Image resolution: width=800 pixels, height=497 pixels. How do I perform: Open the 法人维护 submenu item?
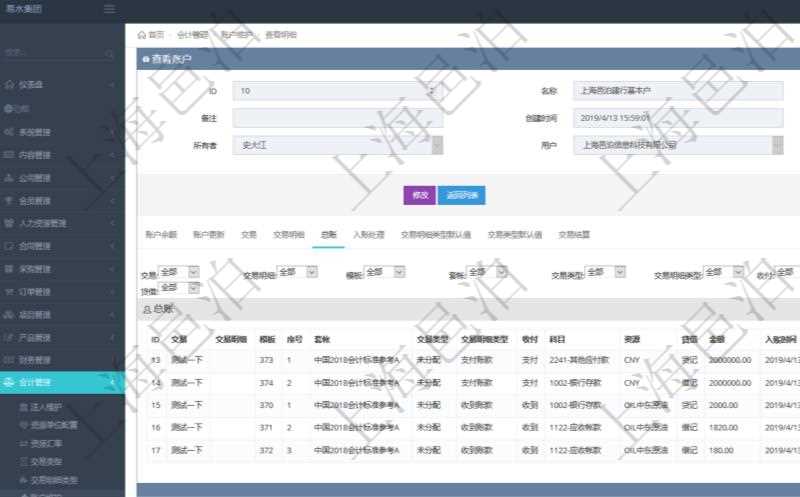(46, 407)
